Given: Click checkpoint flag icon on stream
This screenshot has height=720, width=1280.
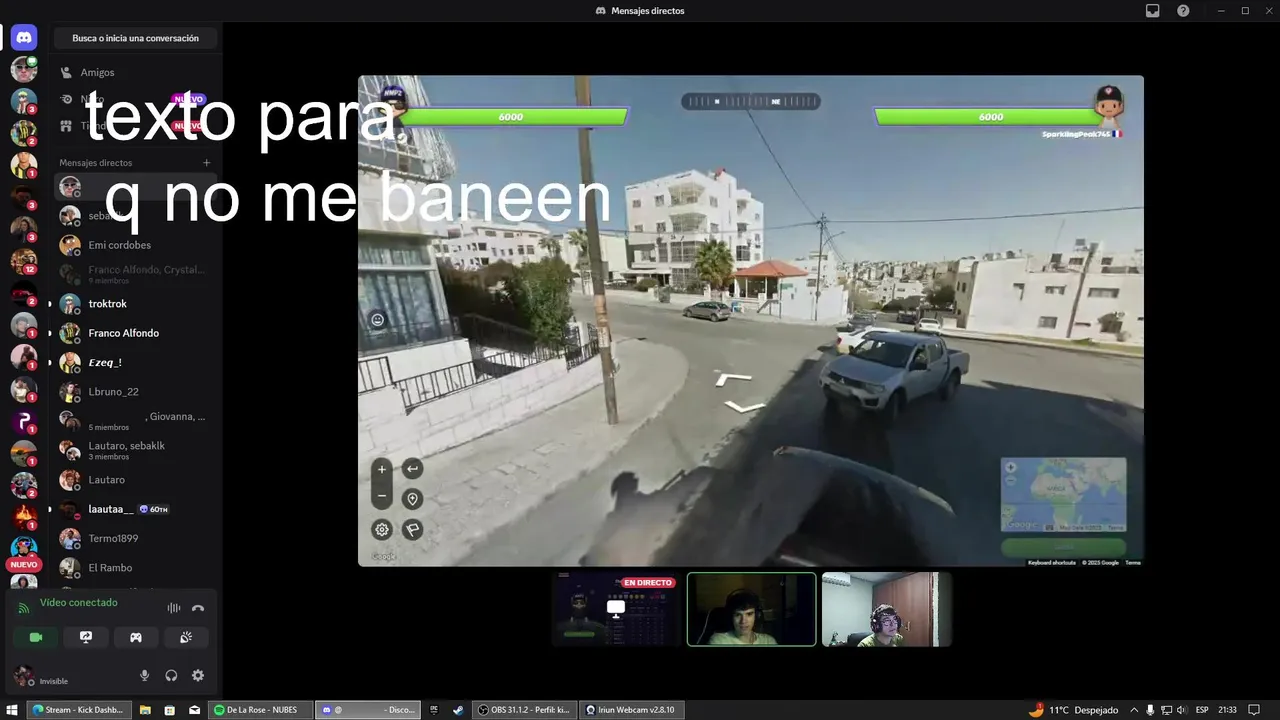Looking at the screenshot, I should coord(412,530).
